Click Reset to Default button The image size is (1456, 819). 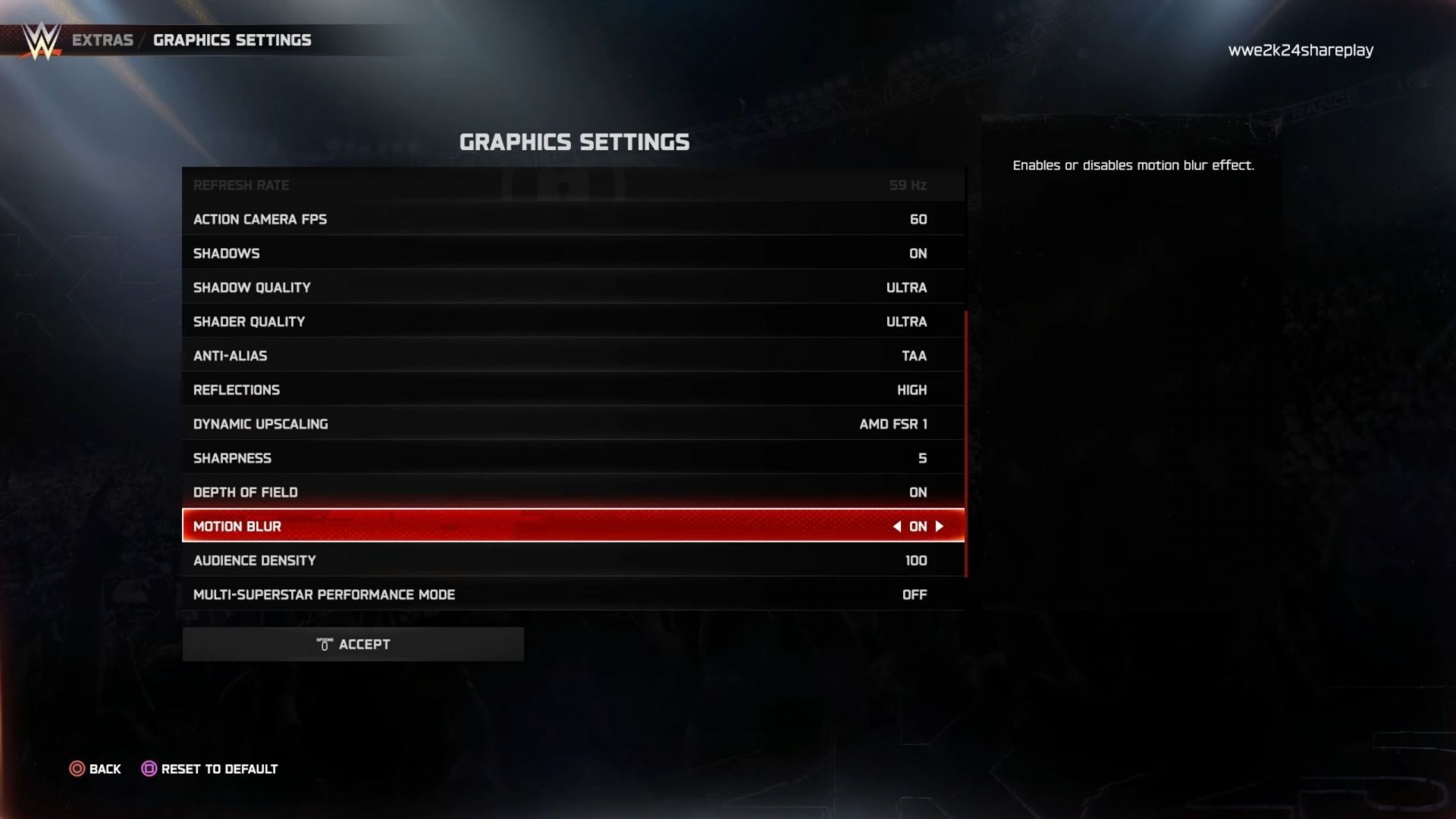219,768
